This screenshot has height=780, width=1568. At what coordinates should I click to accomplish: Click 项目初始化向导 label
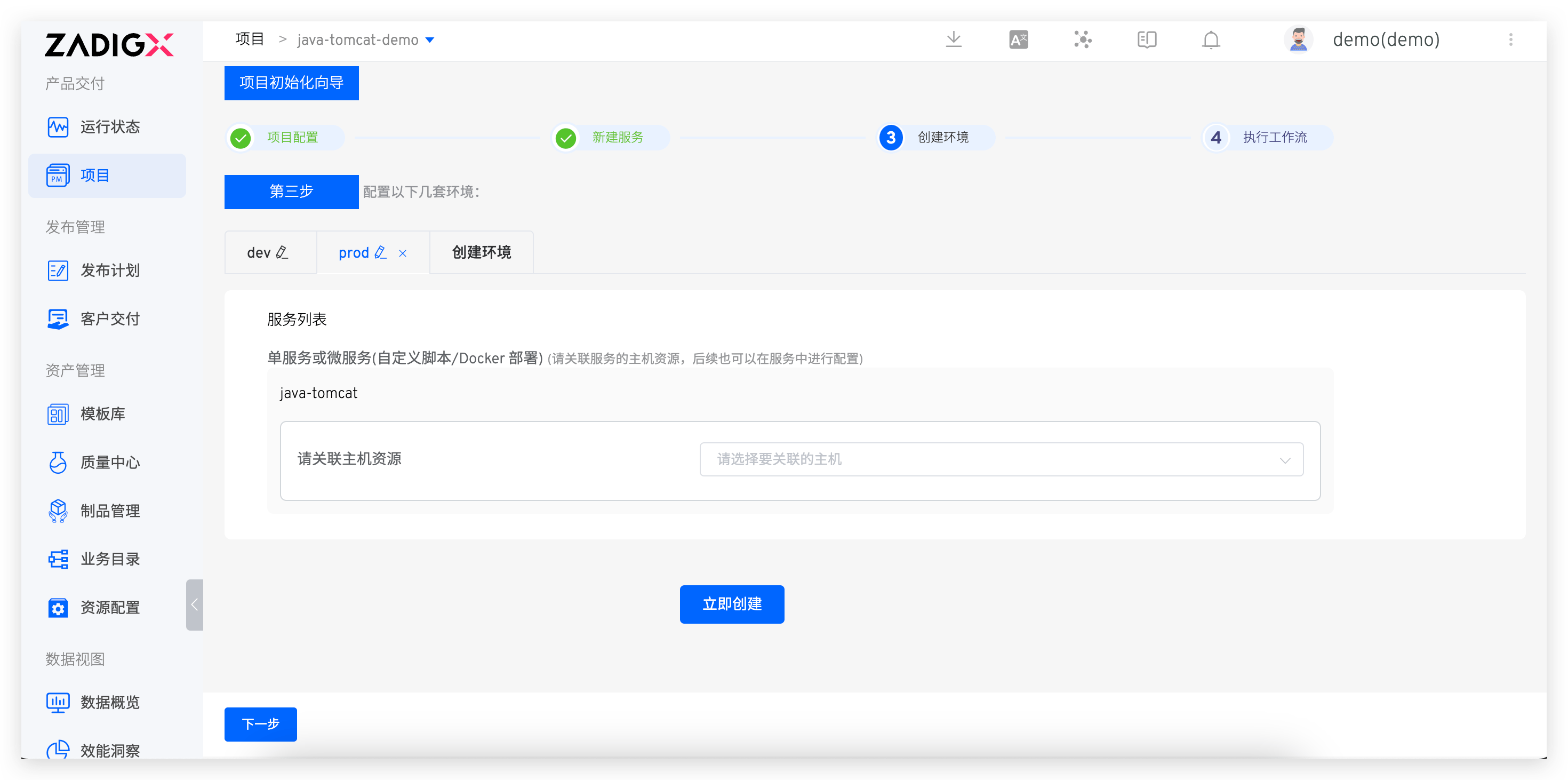[292, 83]
